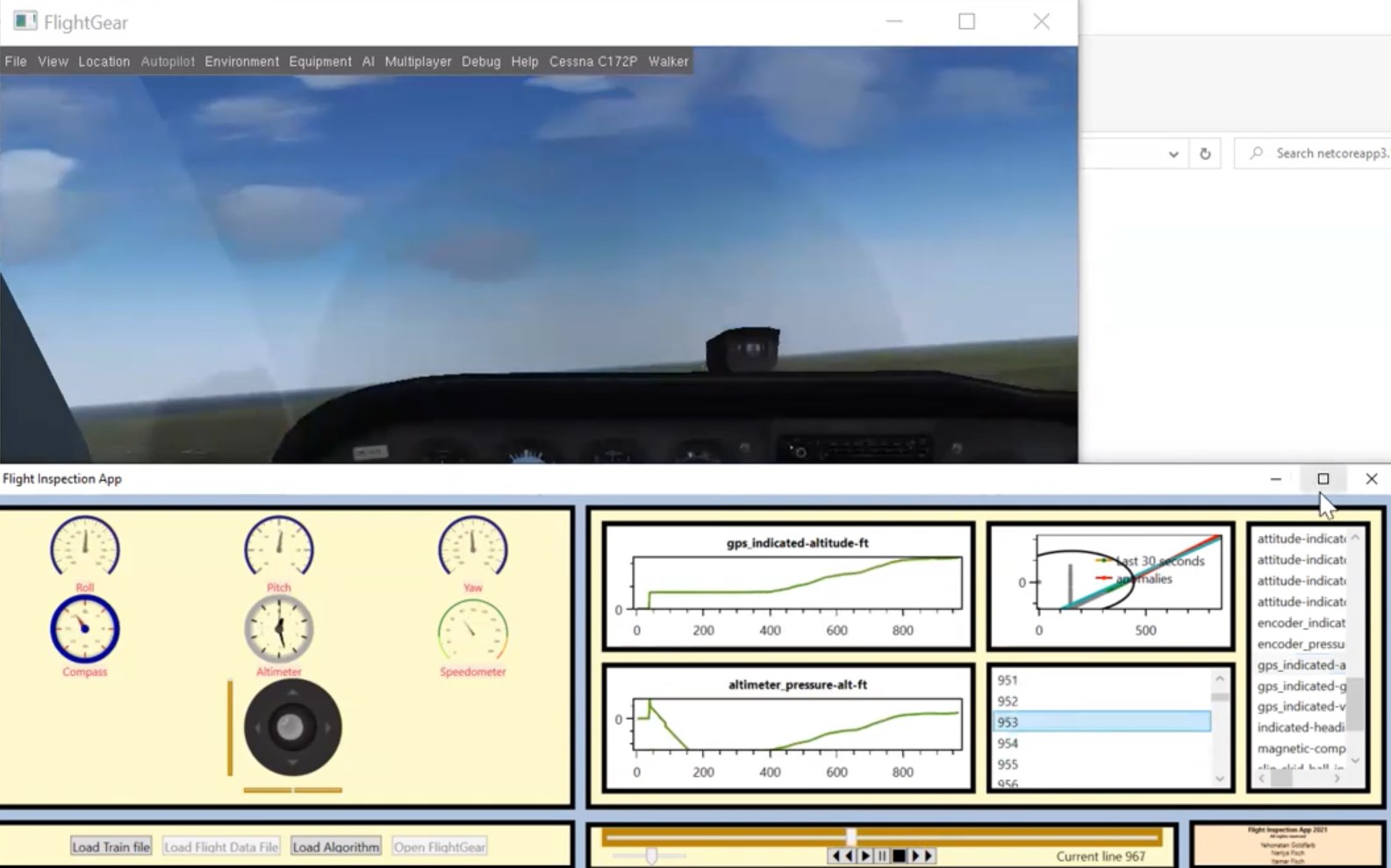The height and width of the screenshot is (868, 1391).
Task: Select anomaly line 952 in the list
Action: tap(1101, 701)
